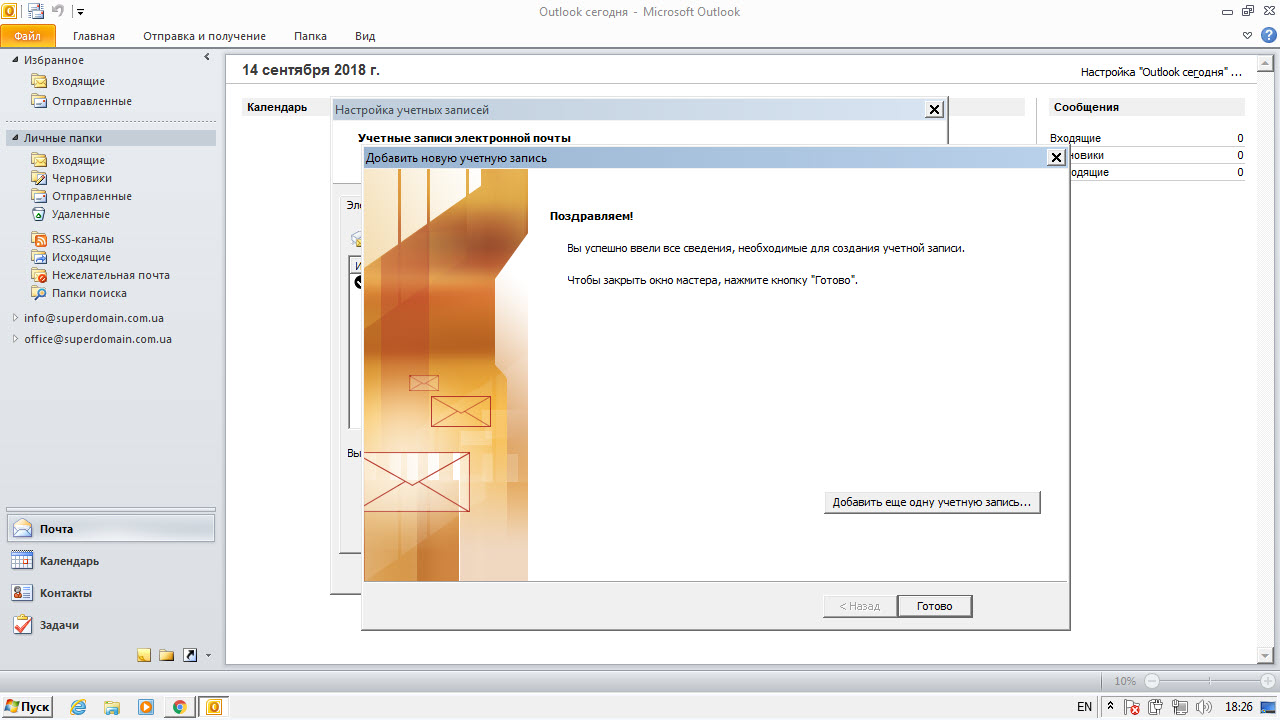Click the zoom in plus button
Image resolution: width=1280 pixels, height=720 pixels.
[1267, 681]
